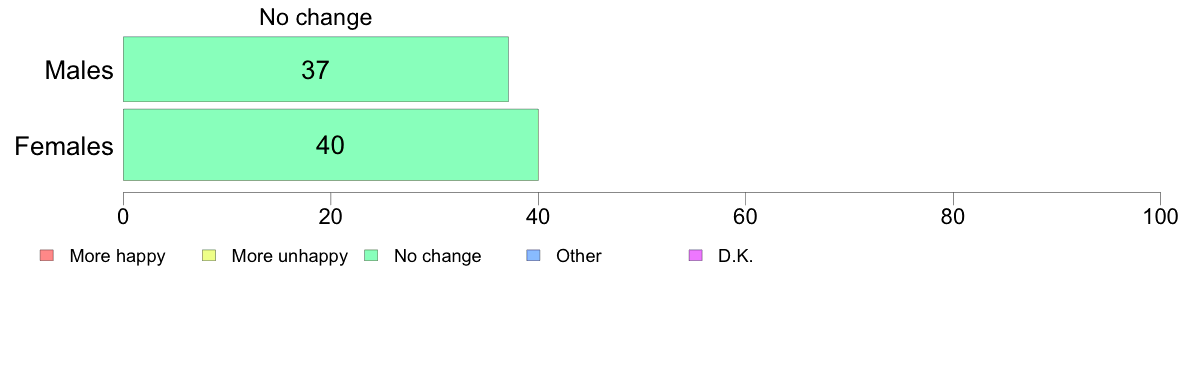1188x368 pixels.
Task: Click the No change legend text
Action: click(x=437, y=256)
